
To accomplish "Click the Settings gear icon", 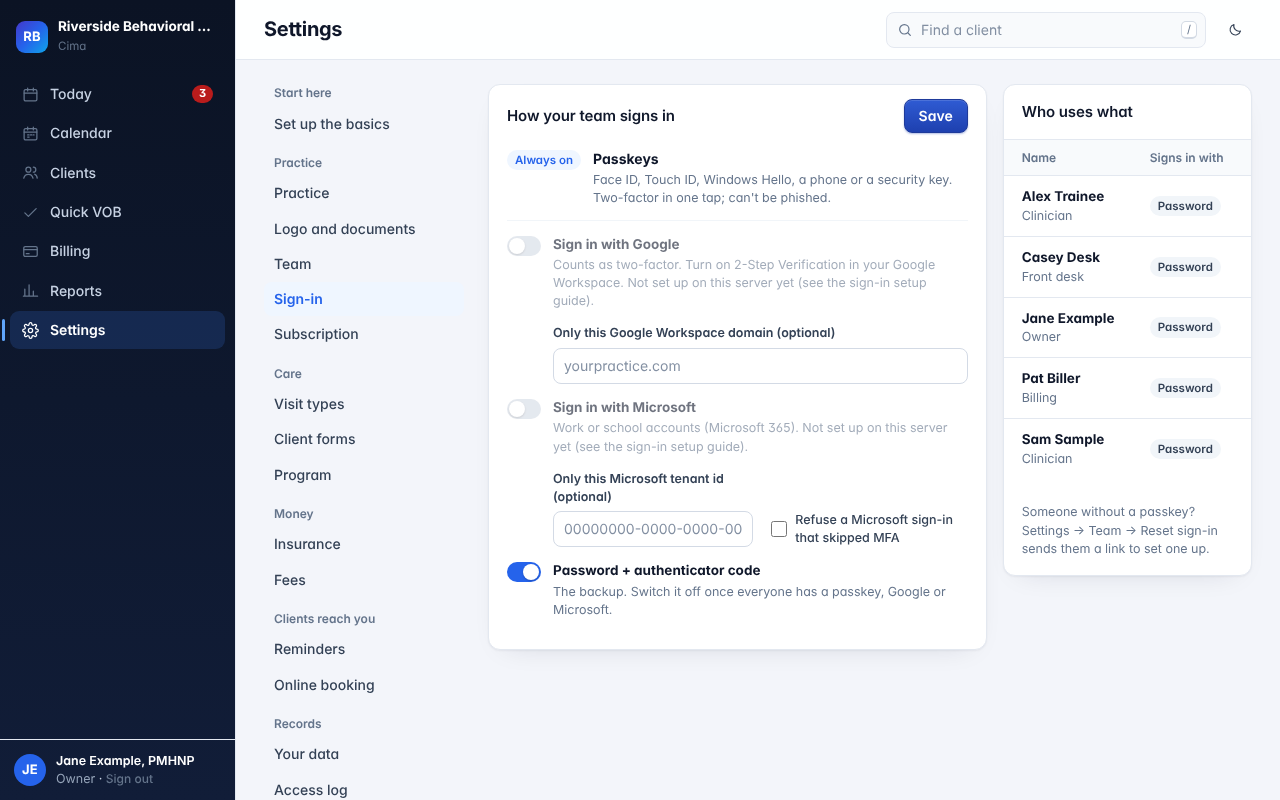I will pos(30,330).
